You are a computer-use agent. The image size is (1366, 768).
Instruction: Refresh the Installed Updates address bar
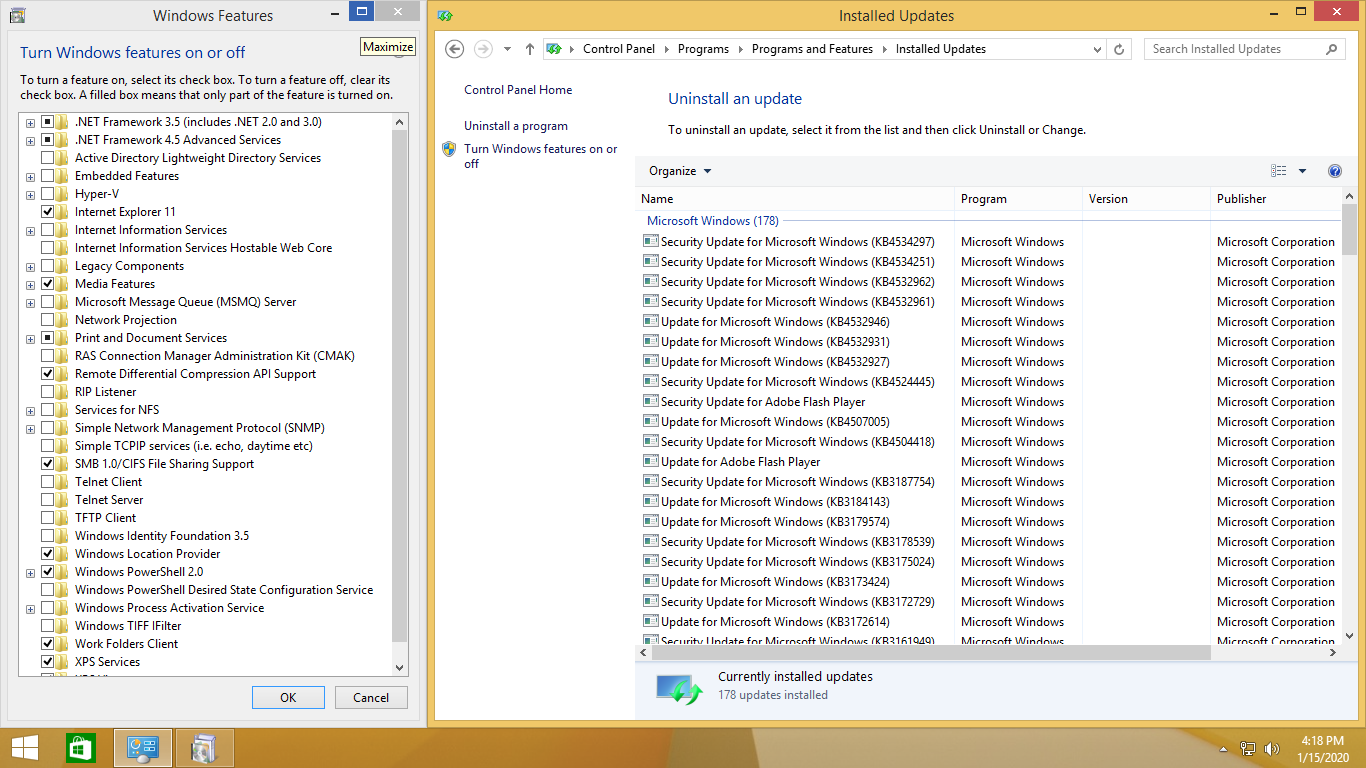(1120, 49)
